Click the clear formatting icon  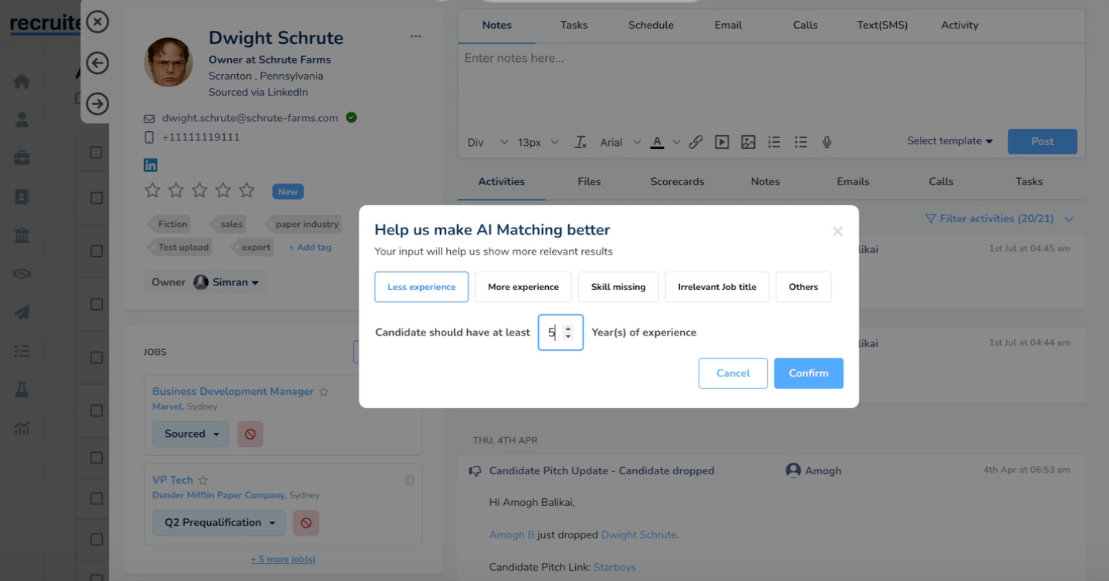click(580, 142)
